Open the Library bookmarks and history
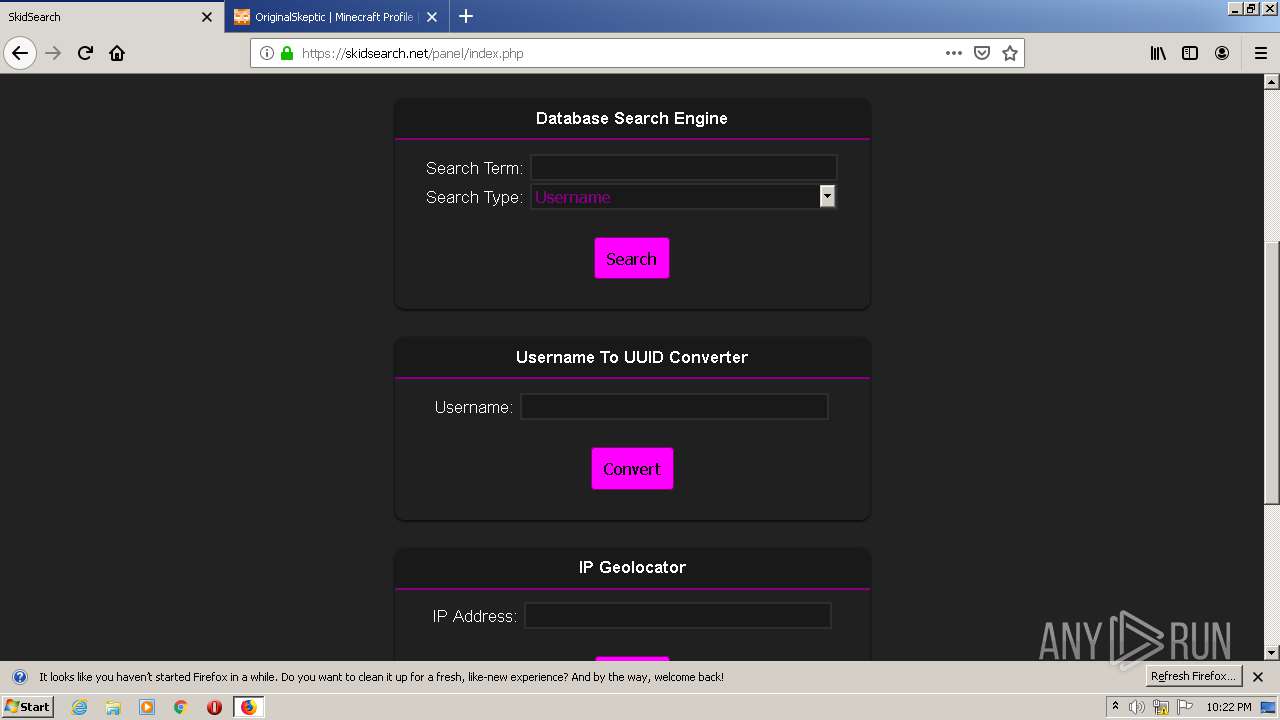This screenshot has height=720, width=1280. tap(1158, 53)
